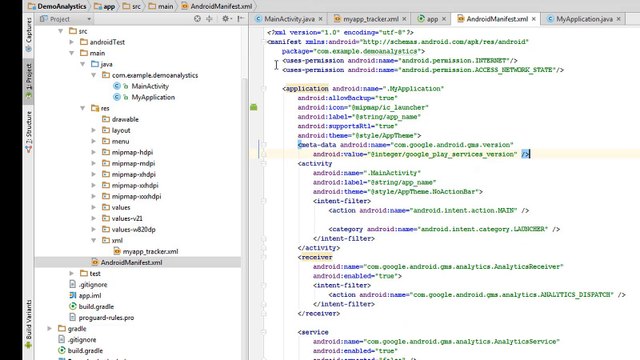Click the src breadcrumb
Viewport: 640px width, 360px height.
pos(132,6)
